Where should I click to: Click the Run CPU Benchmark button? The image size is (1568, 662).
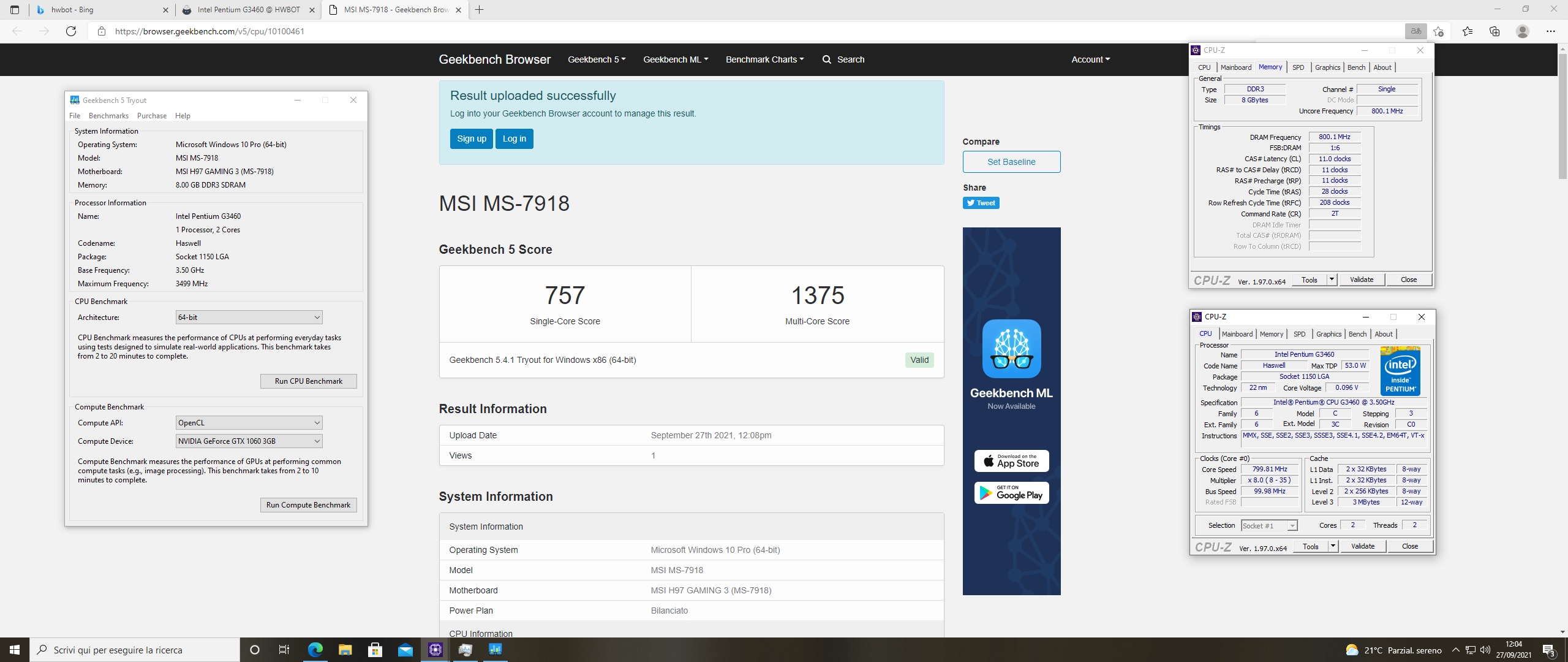tap(308, 381)
